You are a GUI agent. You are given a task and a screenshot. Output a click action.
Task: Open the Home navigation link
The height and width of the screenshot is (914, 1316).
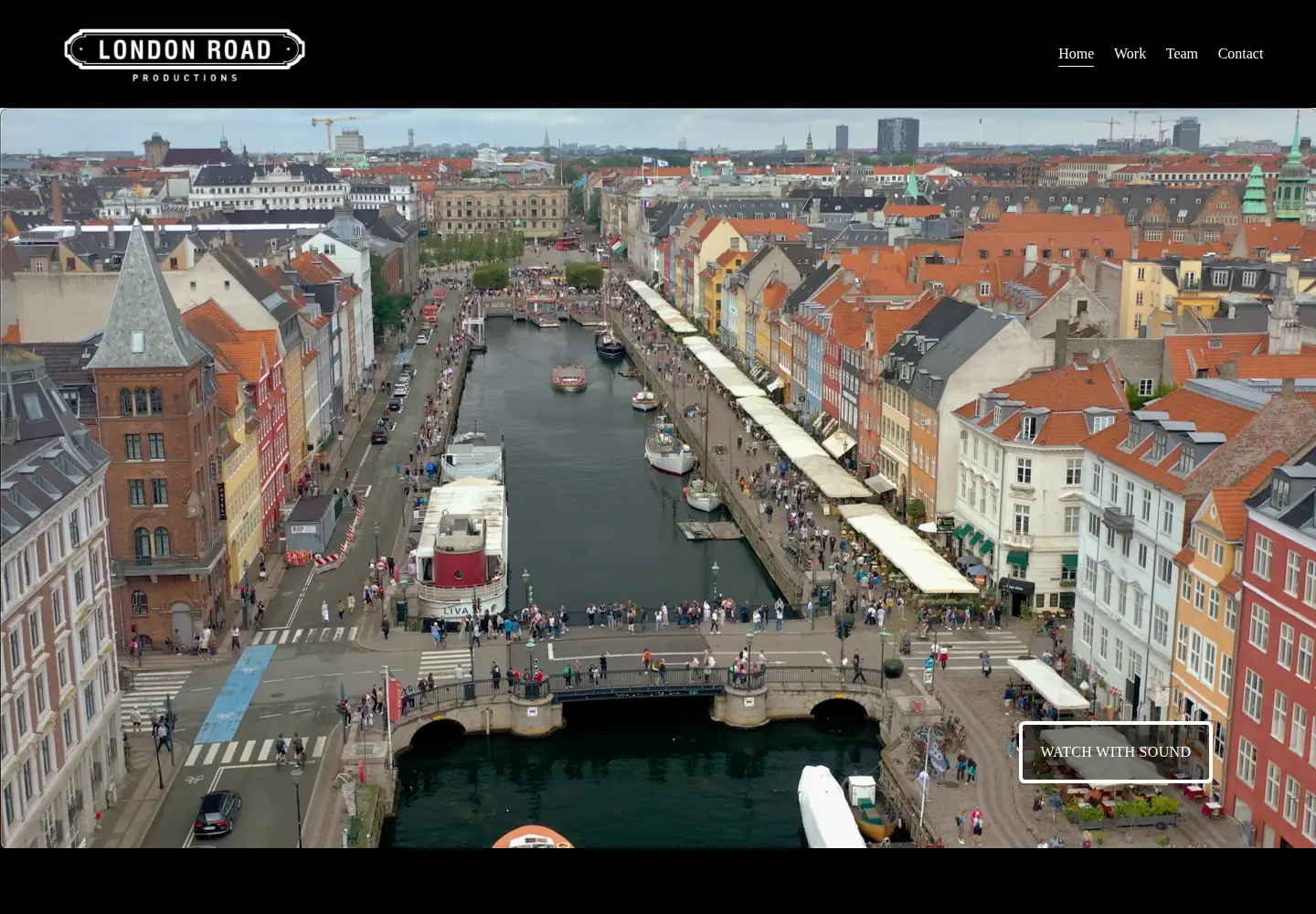point(1076,54)
